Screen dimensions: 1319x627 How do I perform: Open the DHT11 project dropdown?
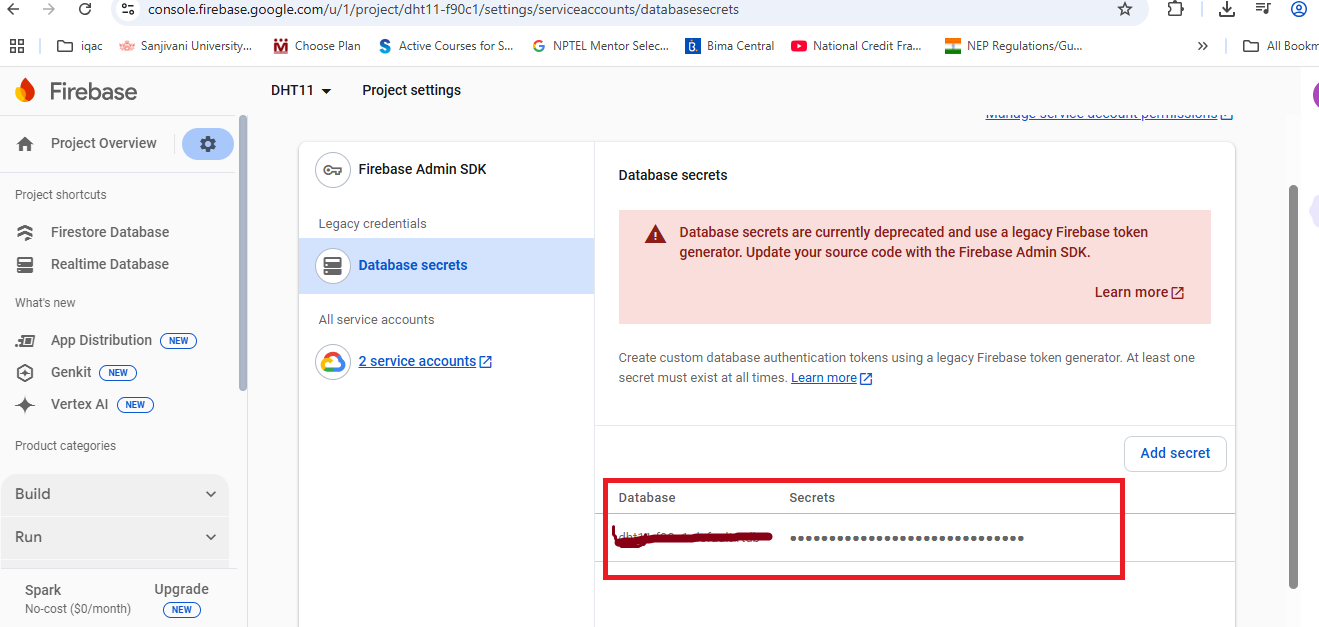(301, 90)
